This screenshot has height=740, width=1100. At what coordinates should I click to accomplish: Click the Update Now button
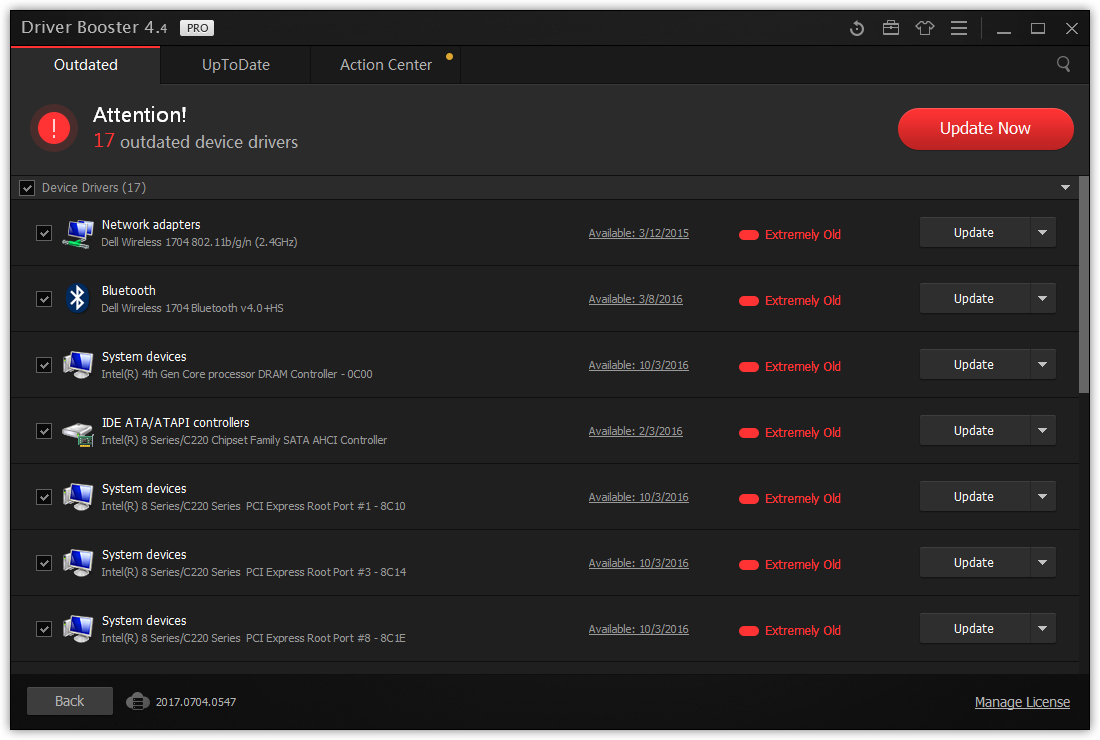click(x=985, y=128)
